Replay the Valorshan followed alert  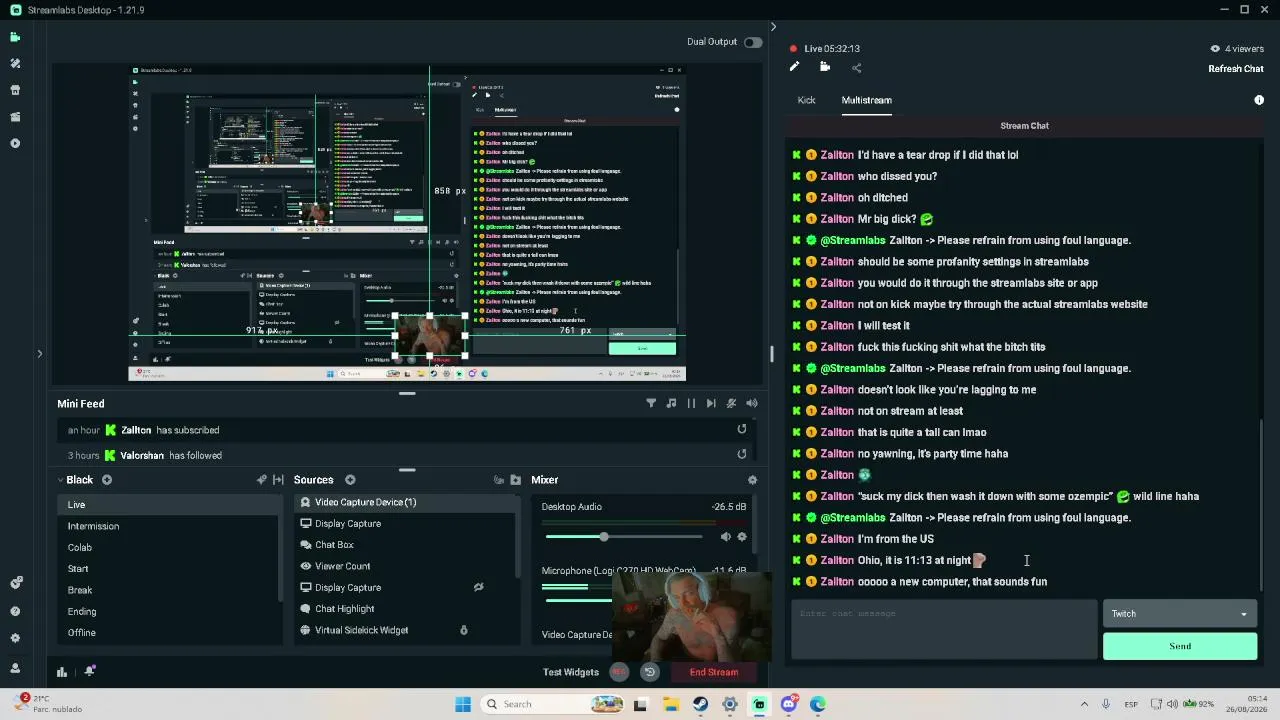[742, 454]
